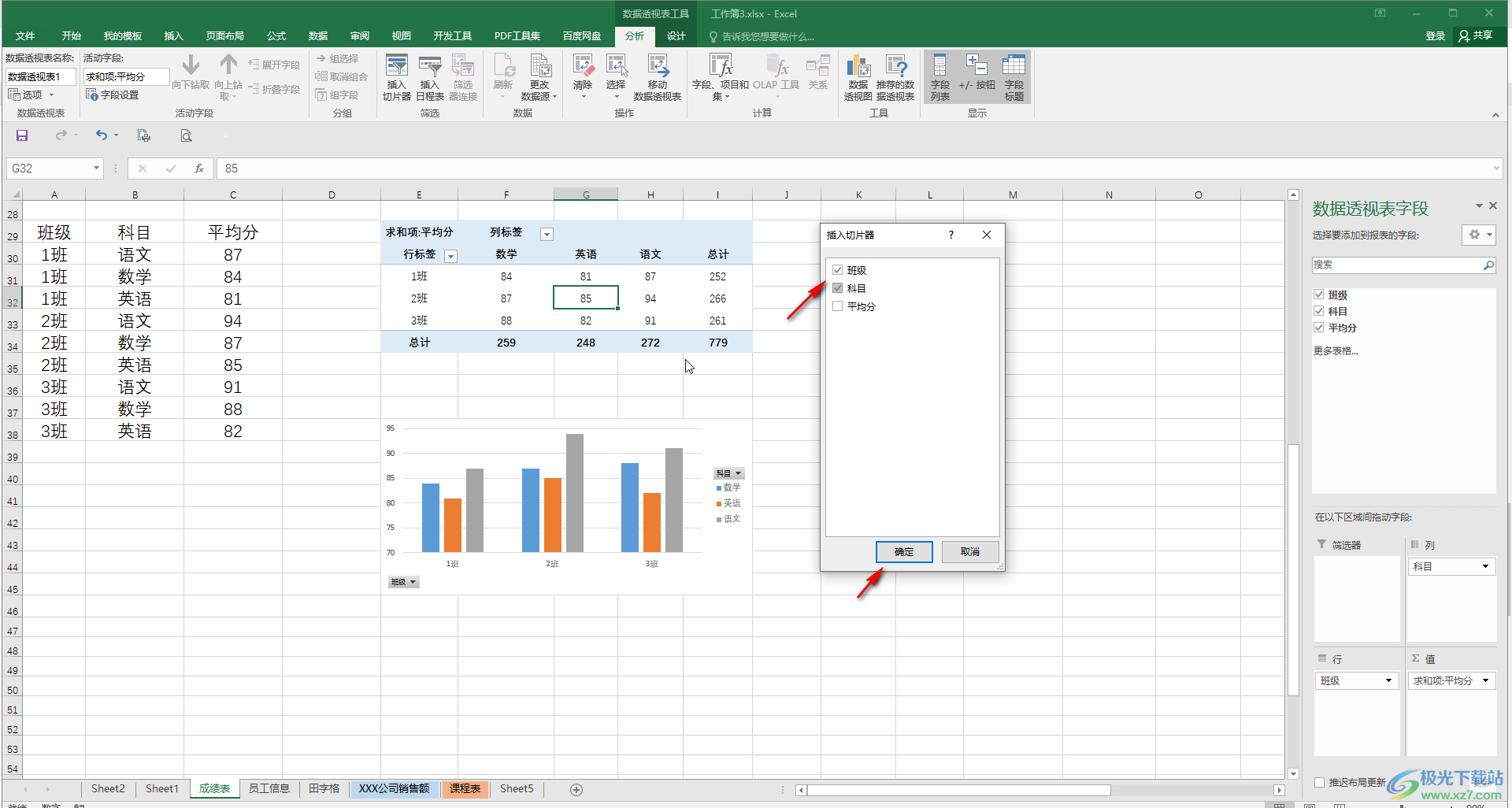This screenshot has width=1512, height=808.
Task: Click 取消 in the Insert Slicer dialog
Action: click(970, 552)
